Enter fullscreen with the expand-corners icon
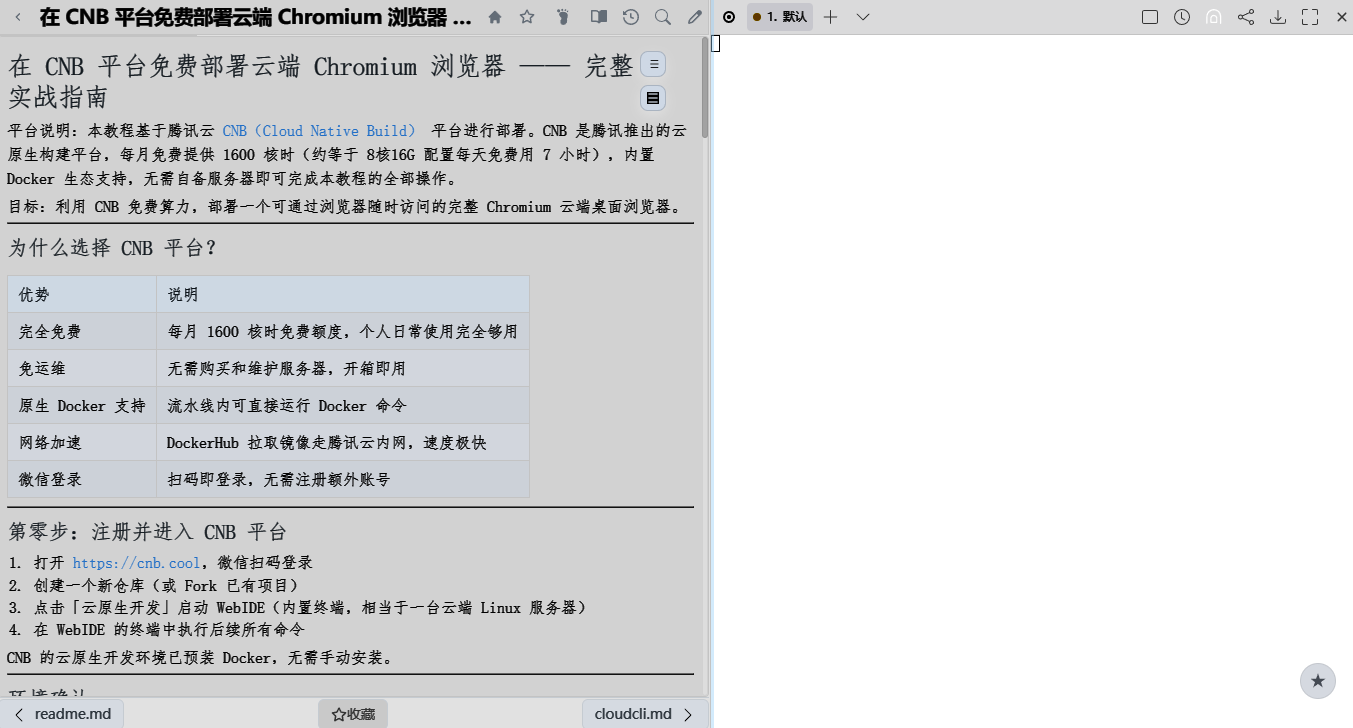The height and width of the screenshot is (728, 1353). tap(1310, 17)
